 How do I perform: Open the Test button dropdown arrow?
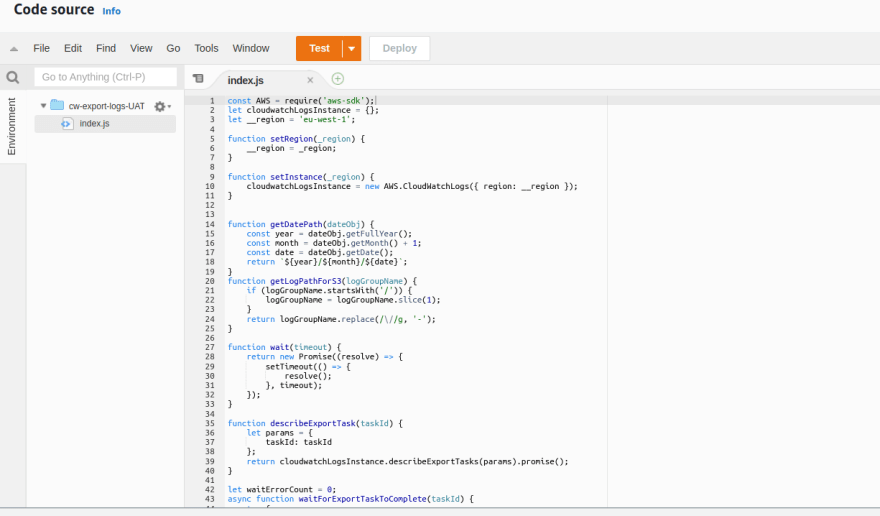(x=351, y=49)
